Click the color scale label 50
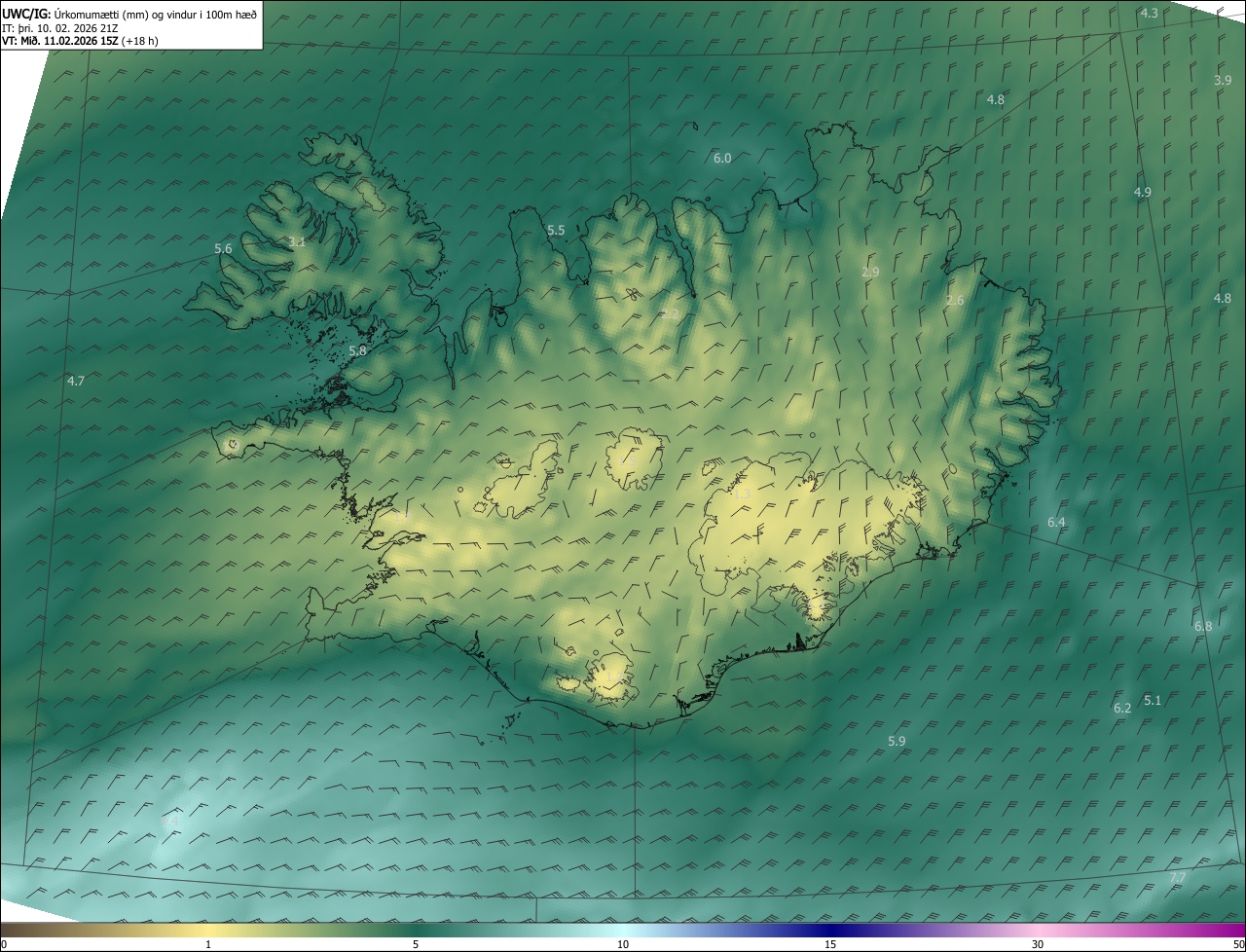 click(1238, 944)
